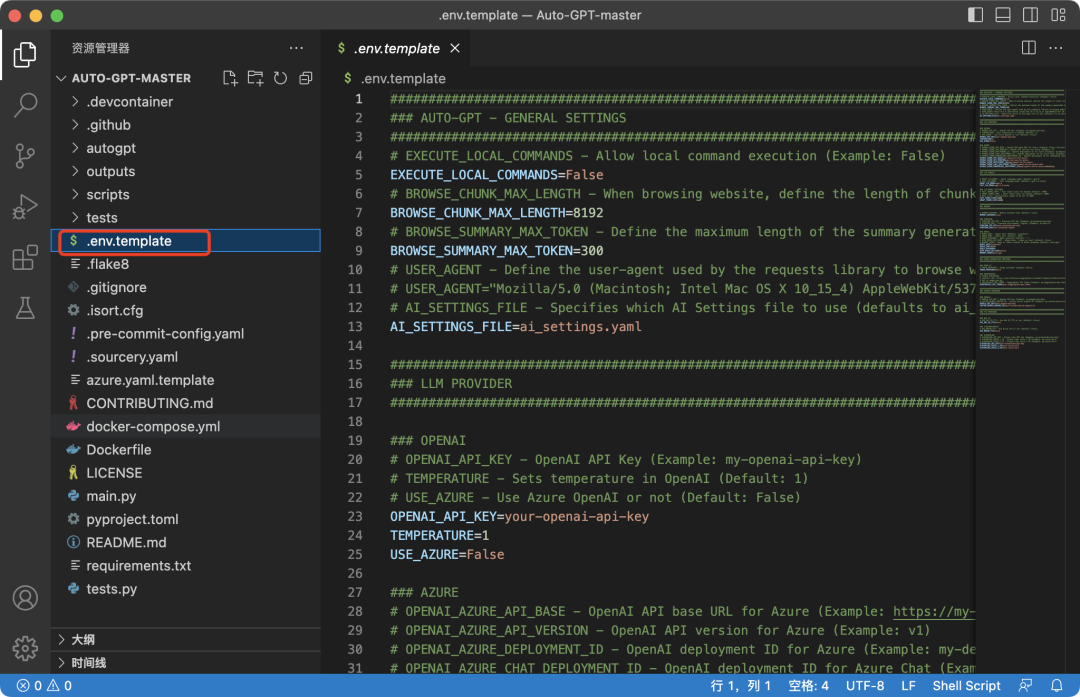The width and height of the screenshot is (1080, 697).
Task: Expand the autogpt folder
Action: (186, 148)
